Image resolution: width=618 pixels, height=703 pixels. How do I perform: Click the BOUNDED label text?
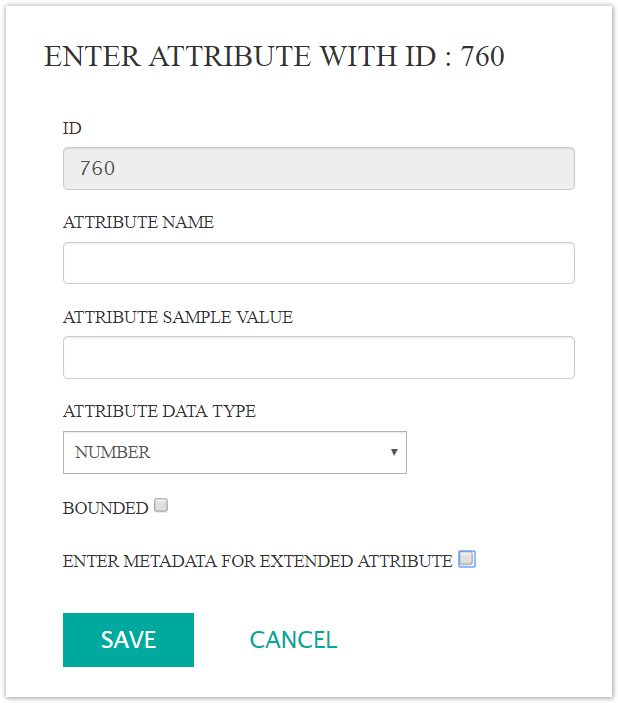pyautogui.click(x=105, y=508)
